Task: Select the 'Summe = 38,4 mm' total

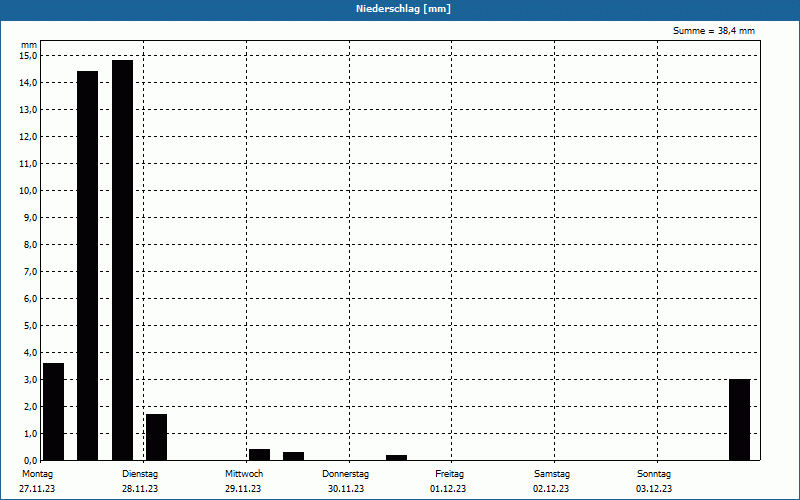Action: click(x=713, y=31)
